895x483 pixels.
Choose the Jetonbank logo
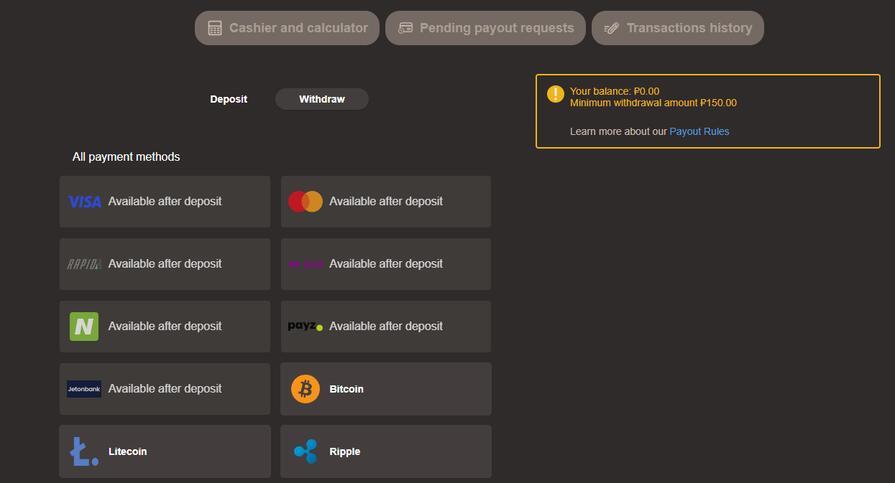click(x=84, y=389)
